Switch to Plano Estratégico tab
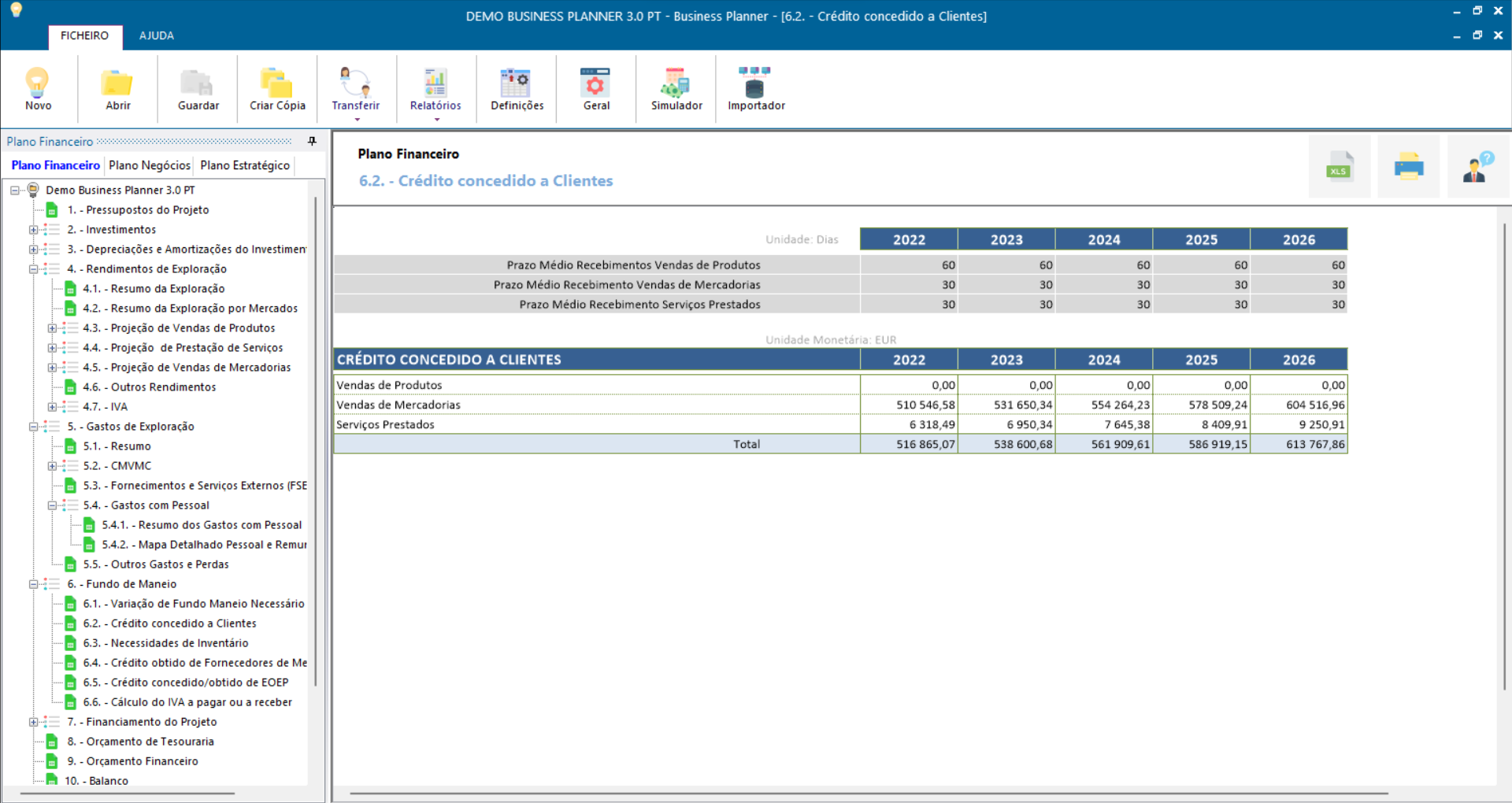Screen dimensions: 1512x803 coord(245,165)
